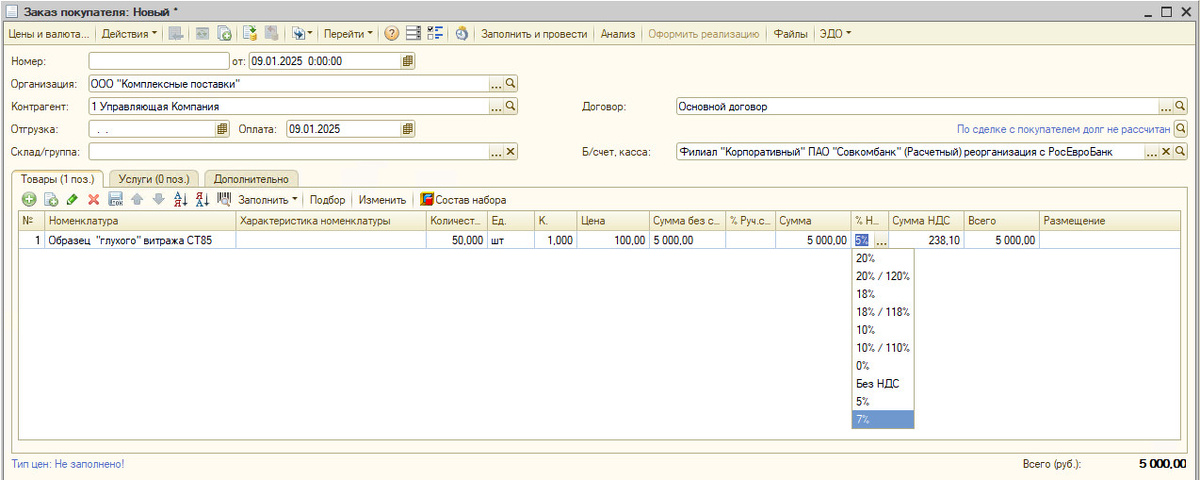Click Изменить button

tap(383, 200)
